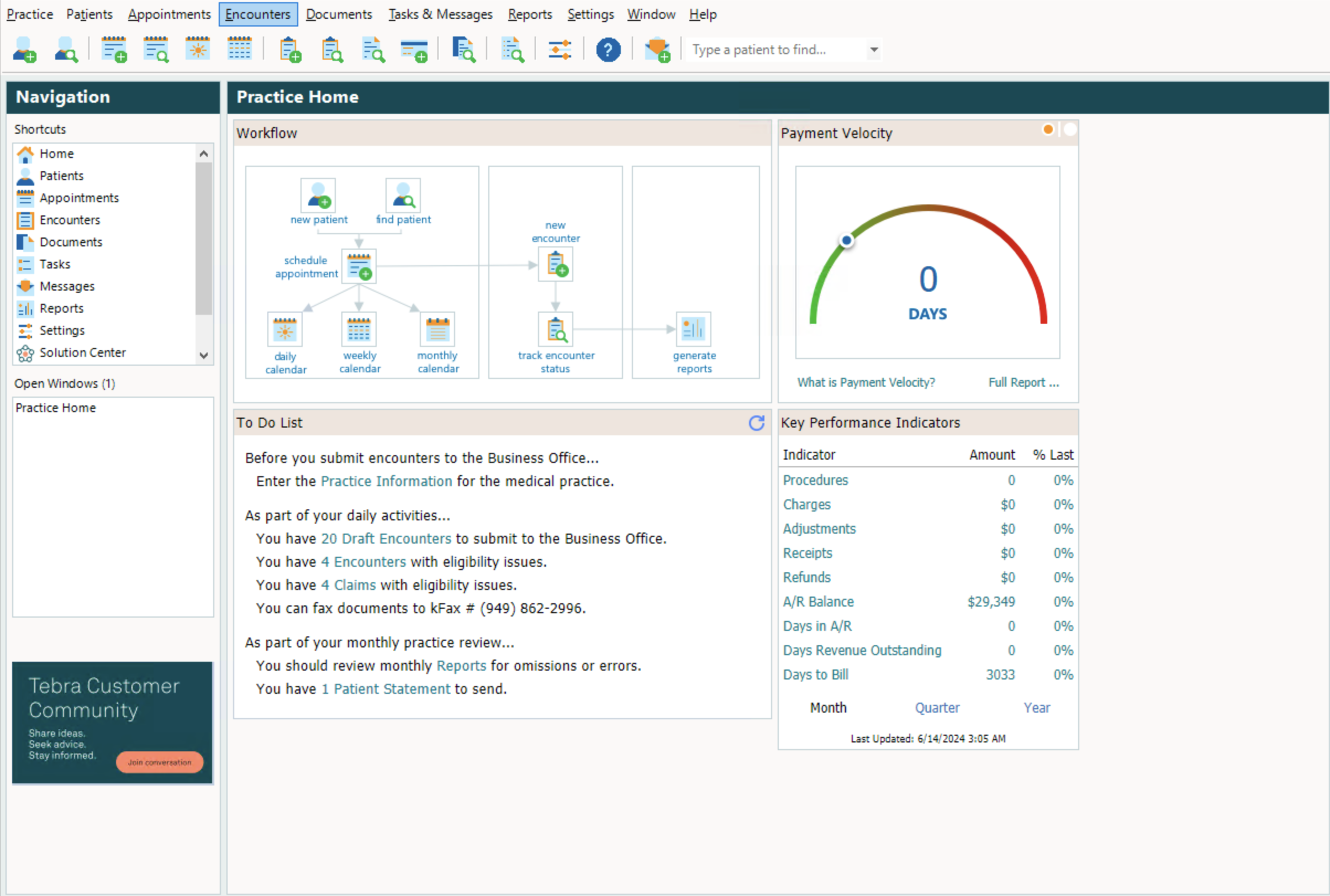1330x896 pixels.
Task: Click the generate reports workflow icon
Action: (693, 330)
